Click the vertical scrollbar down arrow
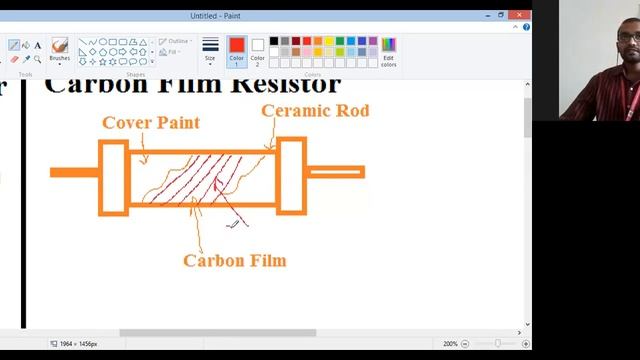Screen dimensions: 640x360 (527, 324)
